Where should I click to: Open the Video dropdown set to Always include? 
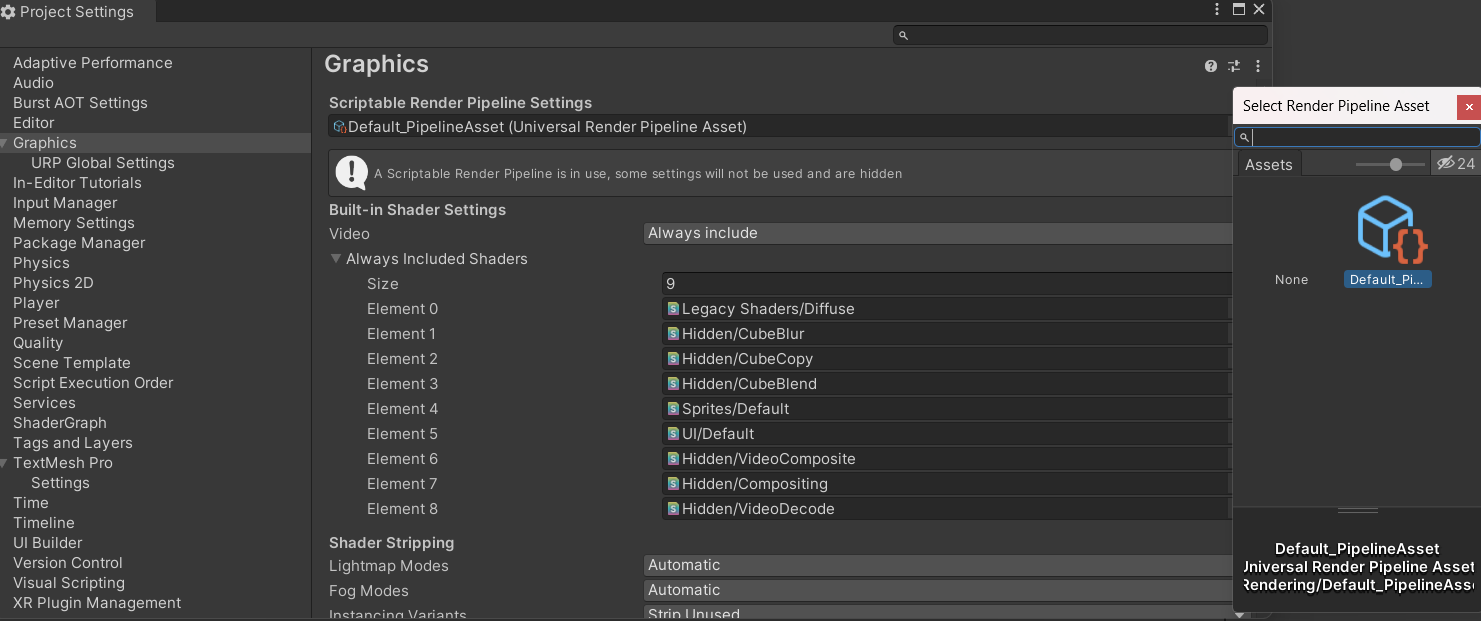click(x=938, y=233)
